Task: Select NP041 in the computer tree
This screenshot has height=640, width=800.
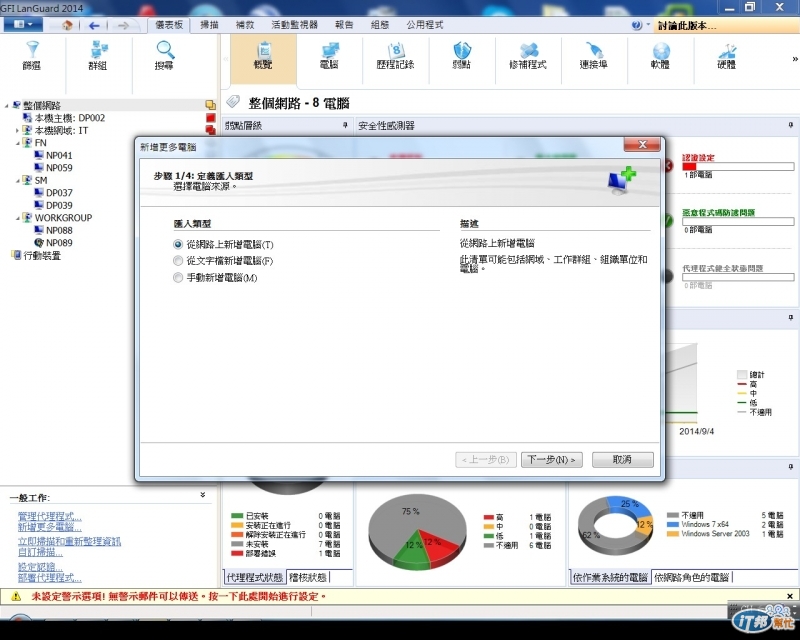Action: [x=59, y=155]
